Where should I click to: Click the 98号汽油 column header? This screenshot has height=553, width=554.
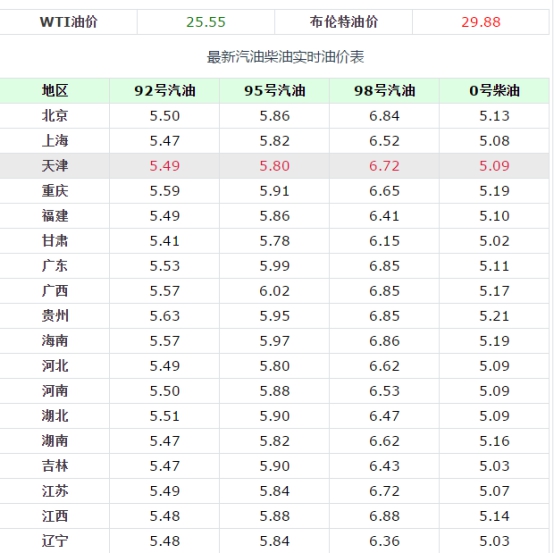coord(384,91)
